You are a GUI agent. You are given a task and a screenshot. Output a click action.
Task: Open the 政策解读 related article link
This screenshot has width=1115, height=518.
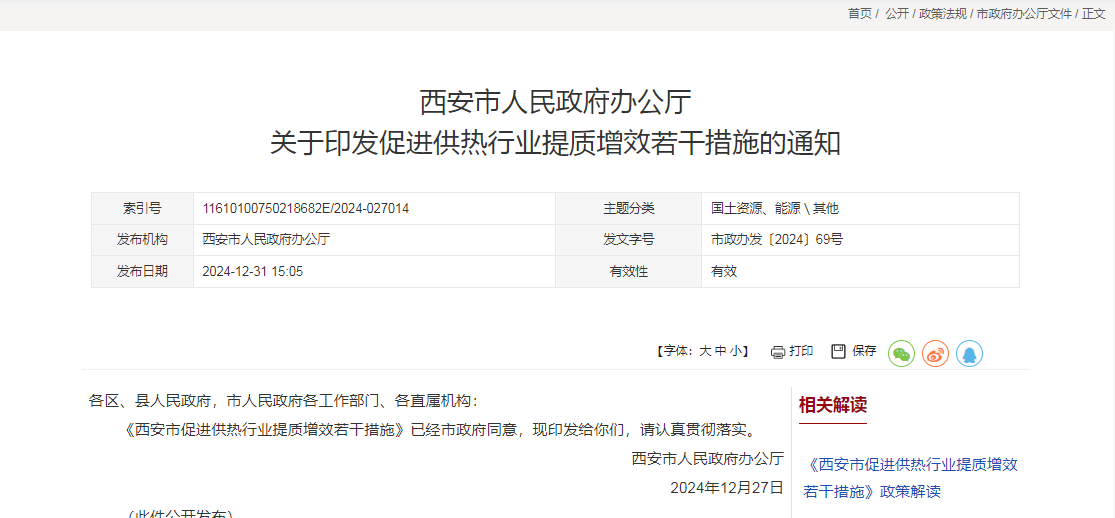click(x=910, y=478)
